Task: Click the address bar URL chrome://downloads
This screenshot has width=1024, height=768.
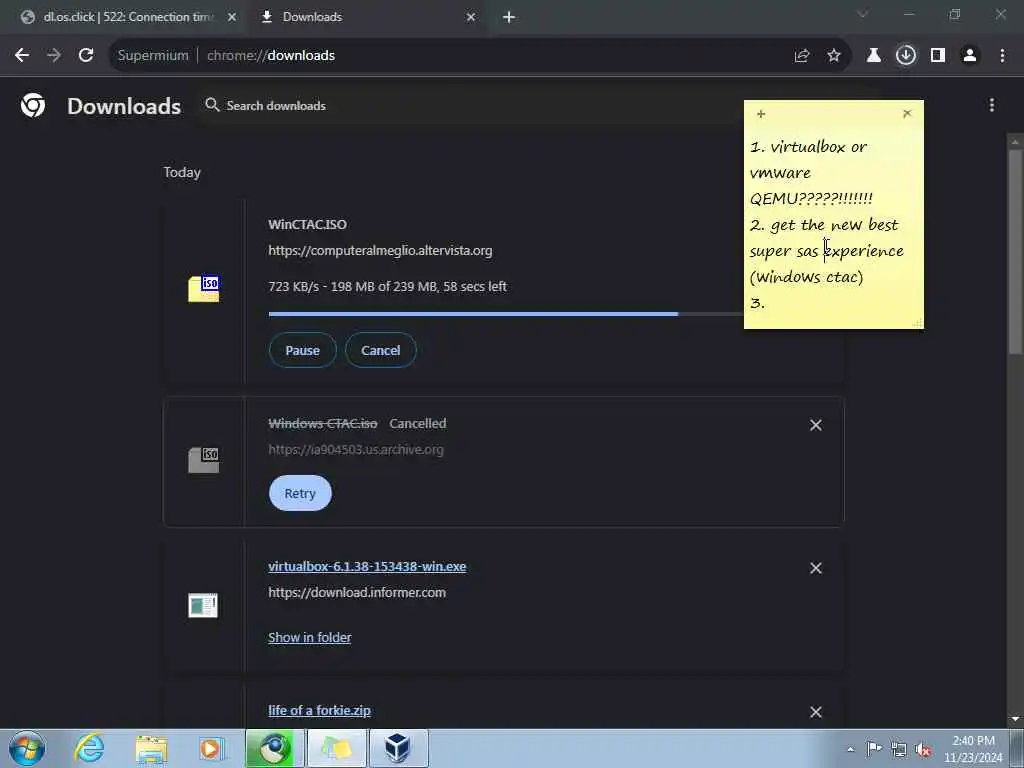Action: pyautogui.click(x=271, y=56)
